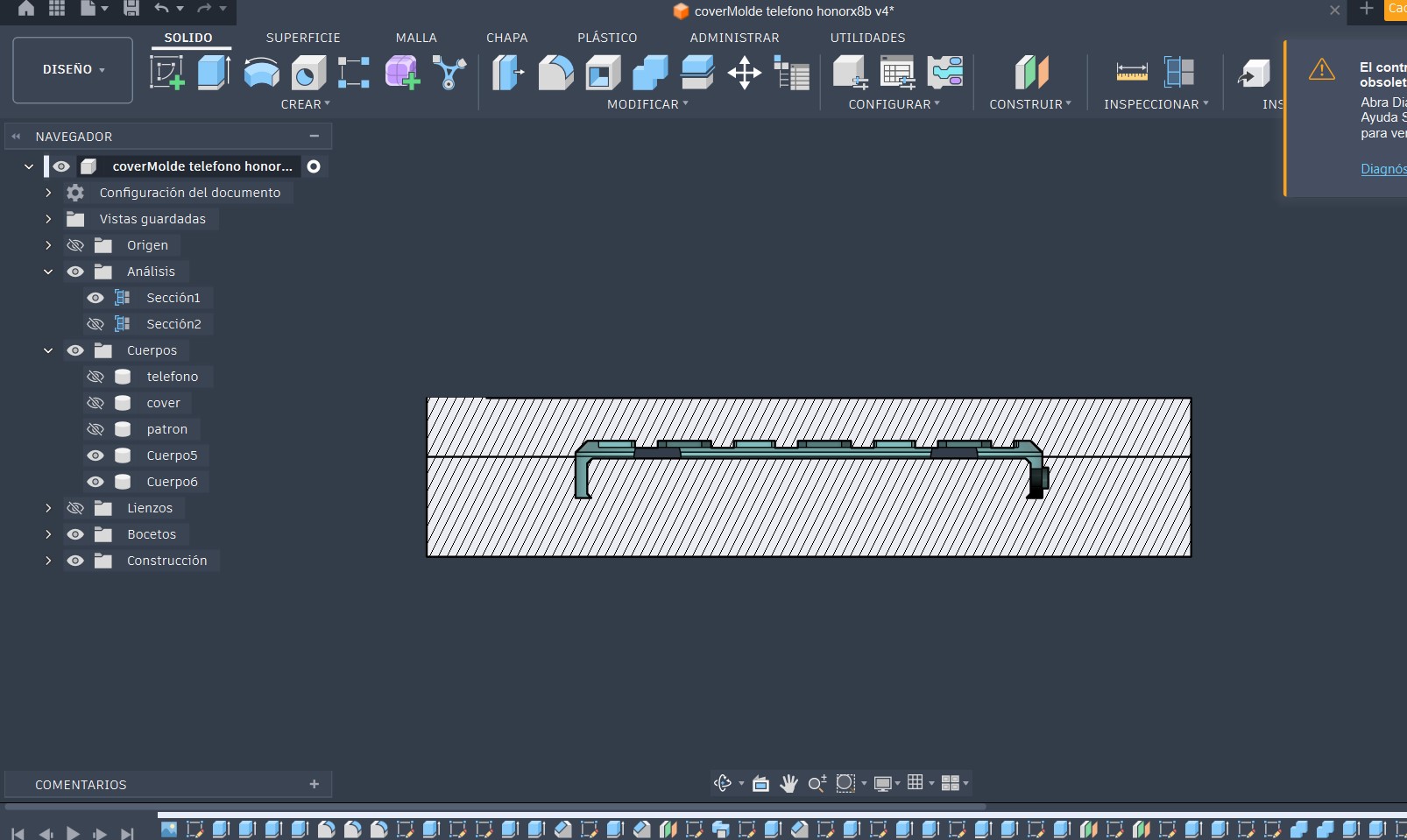Hide the Bocetos folder
Viewport: 1407px width, 840px height.
point(75,534)
